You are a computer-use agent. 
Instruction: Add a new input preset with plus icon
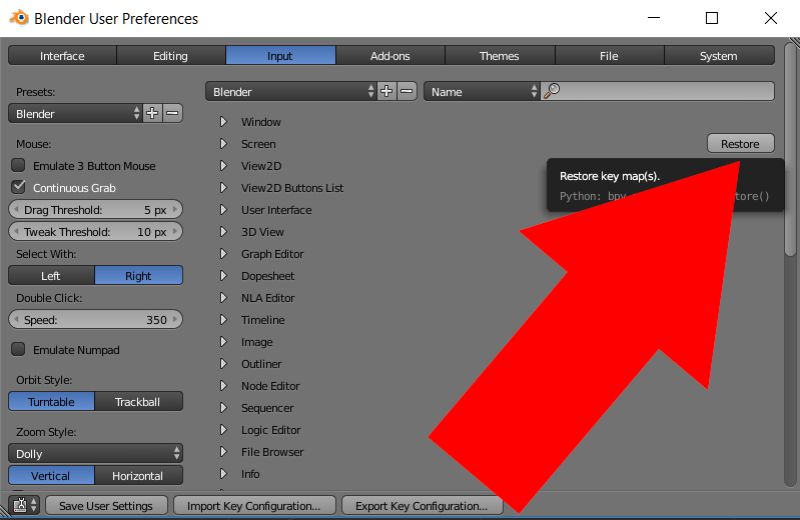click(x=152, y=113)
